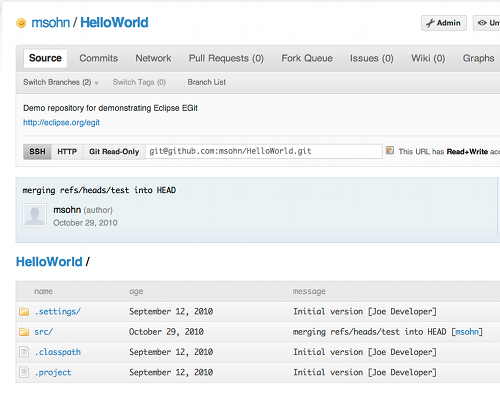500x395 pixels.
Task: Open the Network tab
Action: point(153,58)
